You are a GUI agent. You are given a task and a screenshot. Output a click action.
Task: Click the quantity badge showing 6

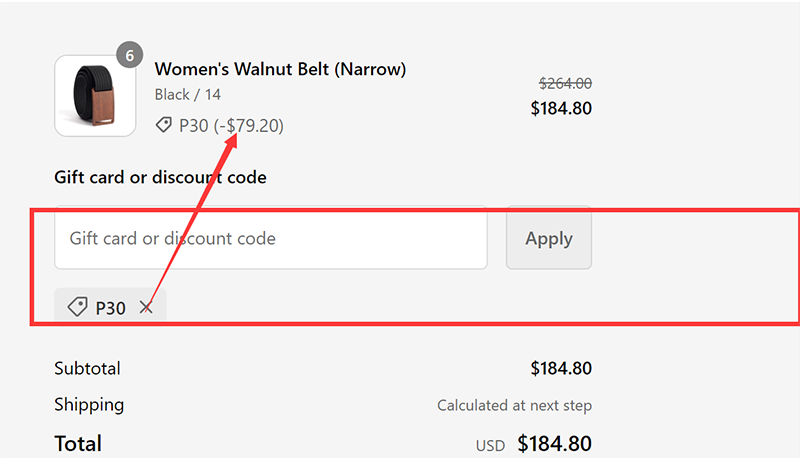[130, 55]
